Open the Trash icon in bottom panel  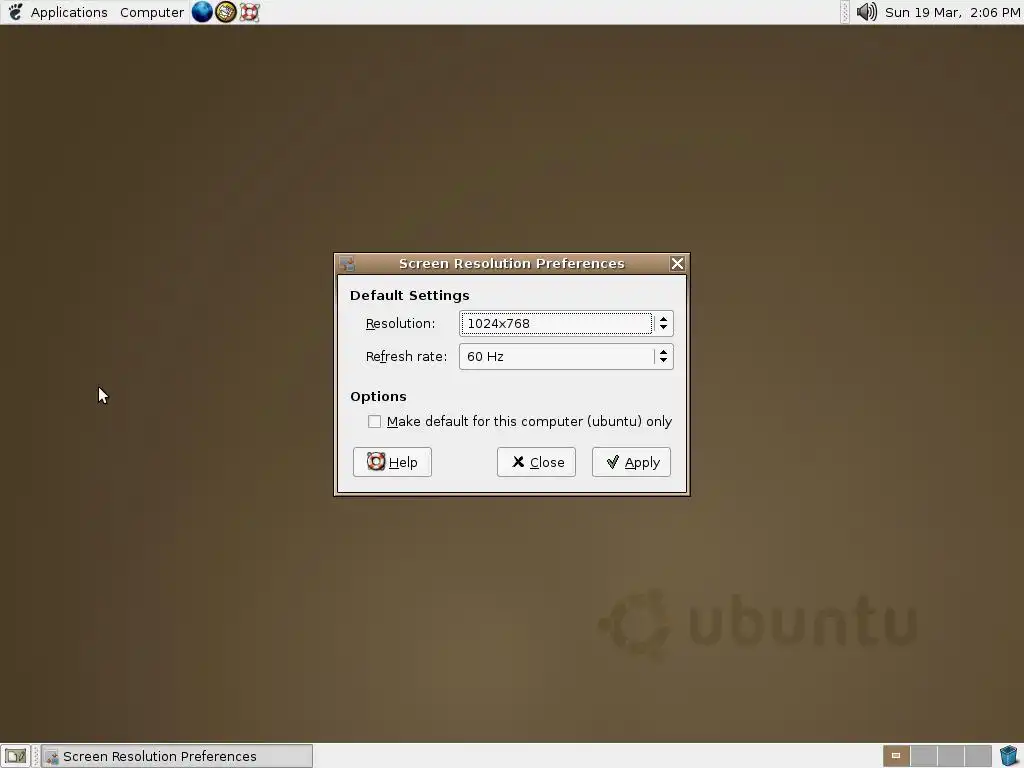point(1008,756)
